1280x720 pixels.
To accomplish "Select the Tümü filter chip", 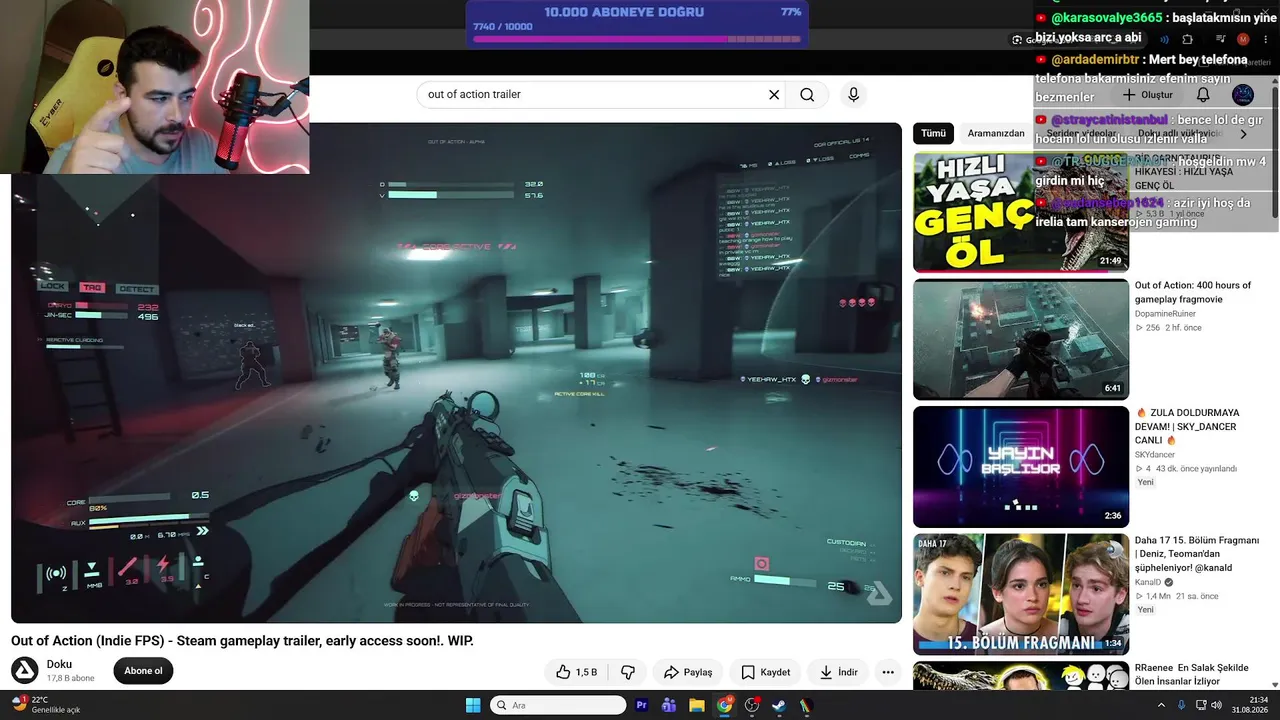I will click(933, 133).
